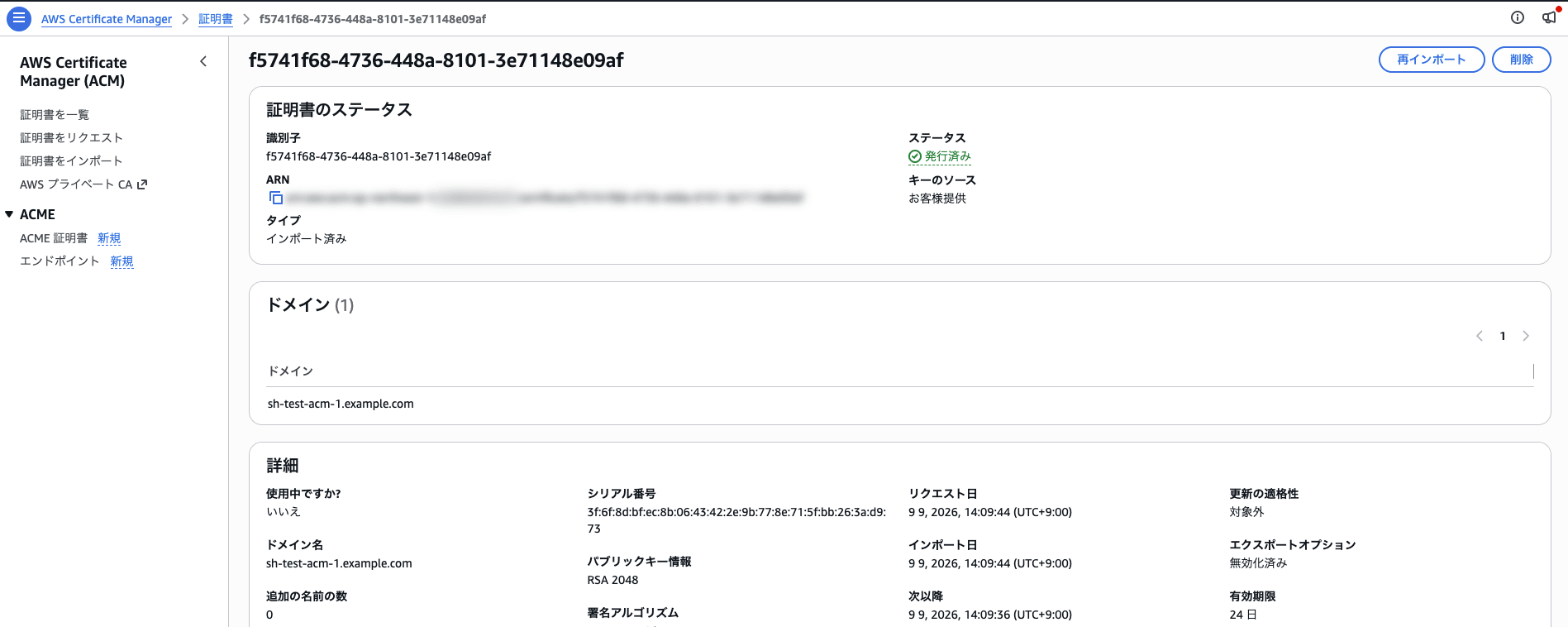Click the serial number value 3f:6f:8d...
This screenshot has height=627, width=1568.
[736, 520]
